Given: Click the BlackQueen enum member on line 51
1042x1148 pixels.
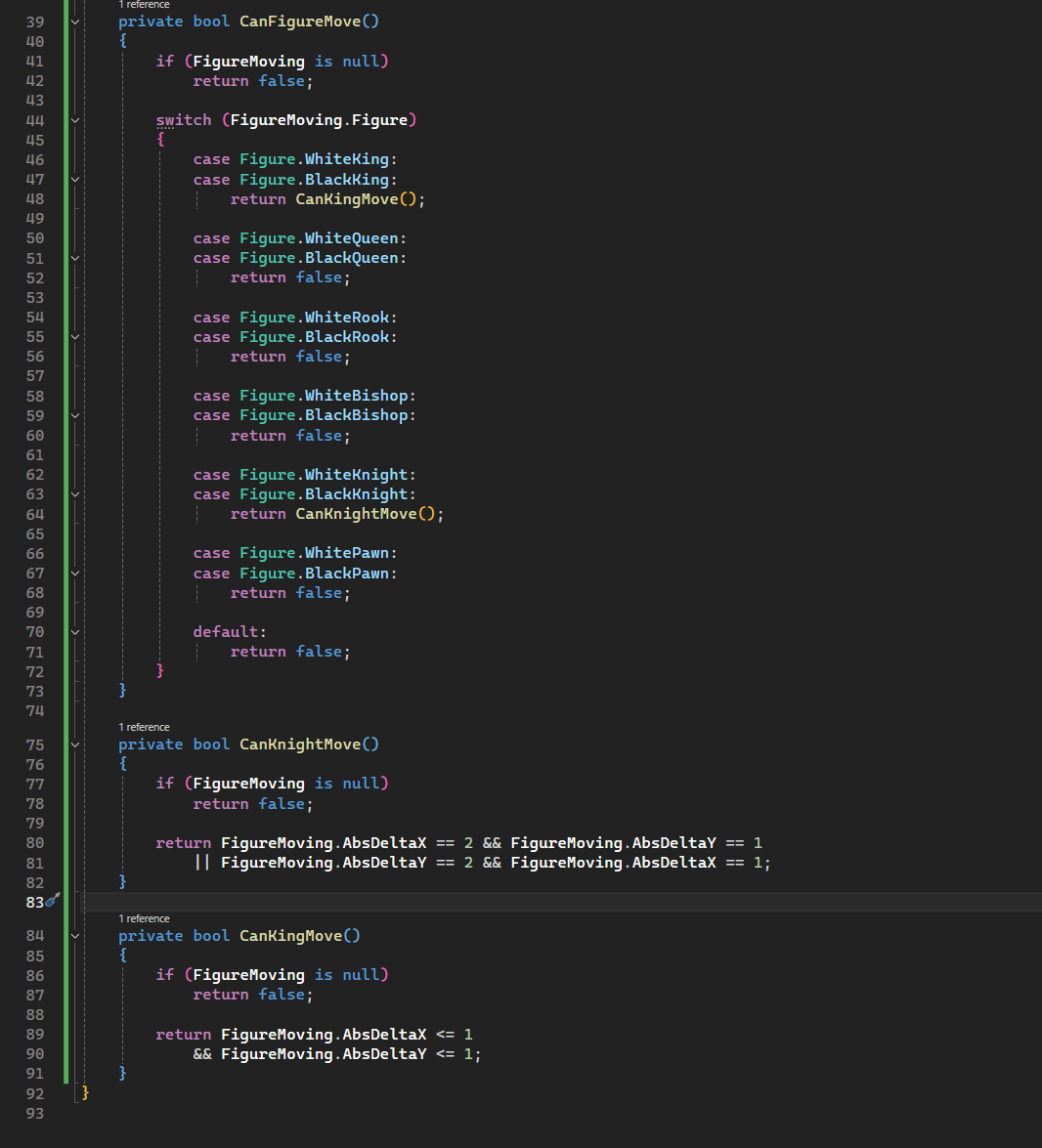Looking at the screenshot, I should tap(352, 258).
